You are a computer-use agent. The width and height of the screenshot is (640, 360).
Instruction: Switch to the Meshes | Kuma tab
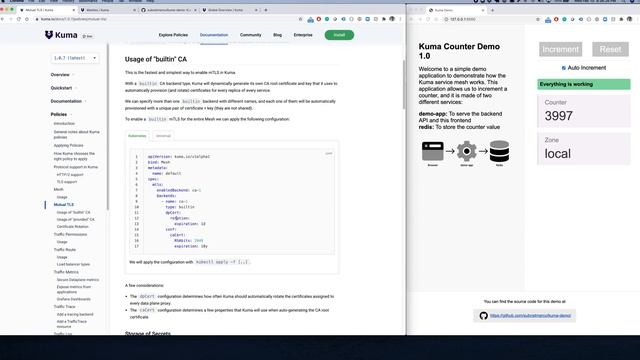pos(108,10)
